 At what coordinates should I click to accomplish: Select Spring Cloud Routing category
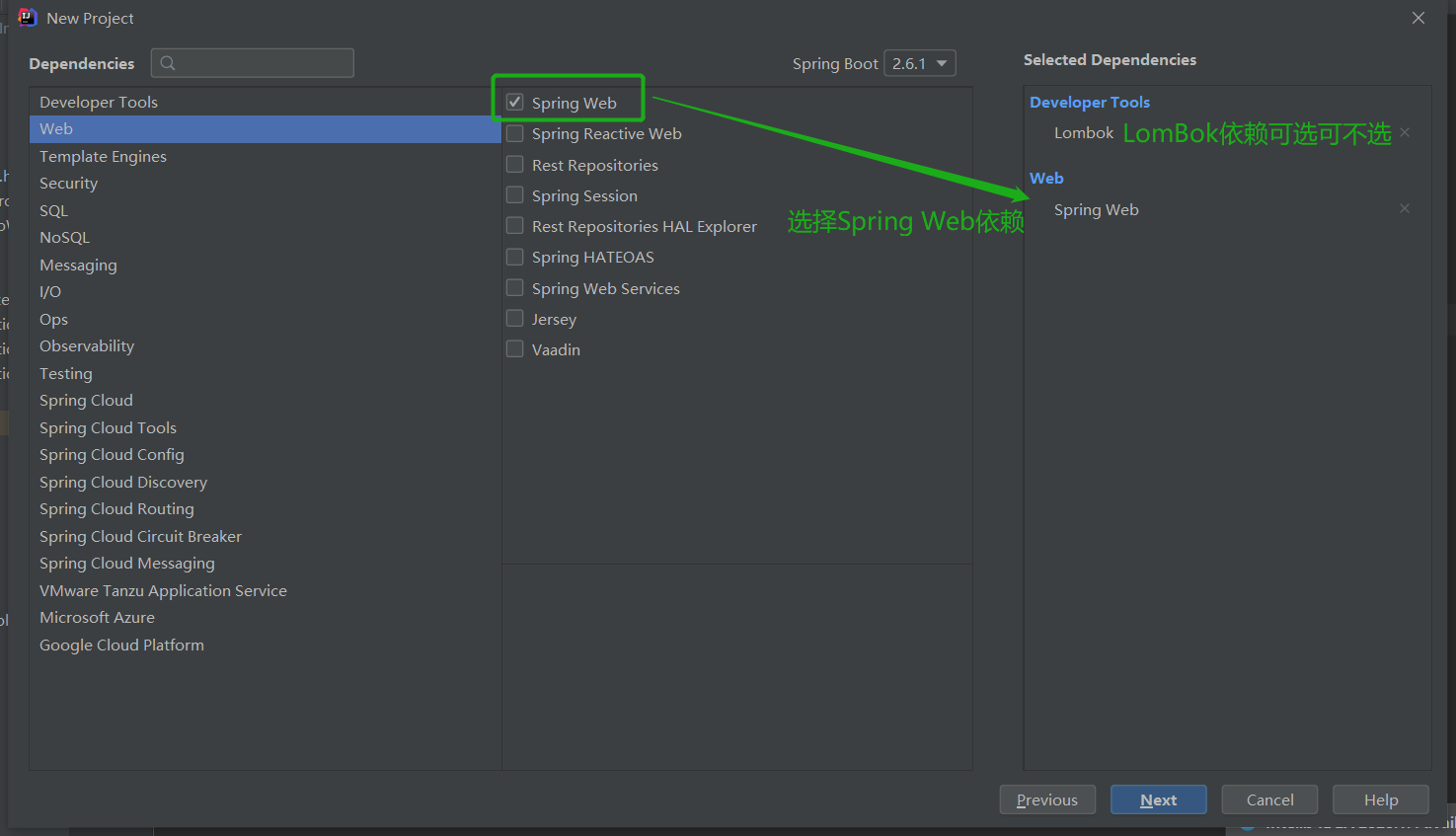pos(266,509)
